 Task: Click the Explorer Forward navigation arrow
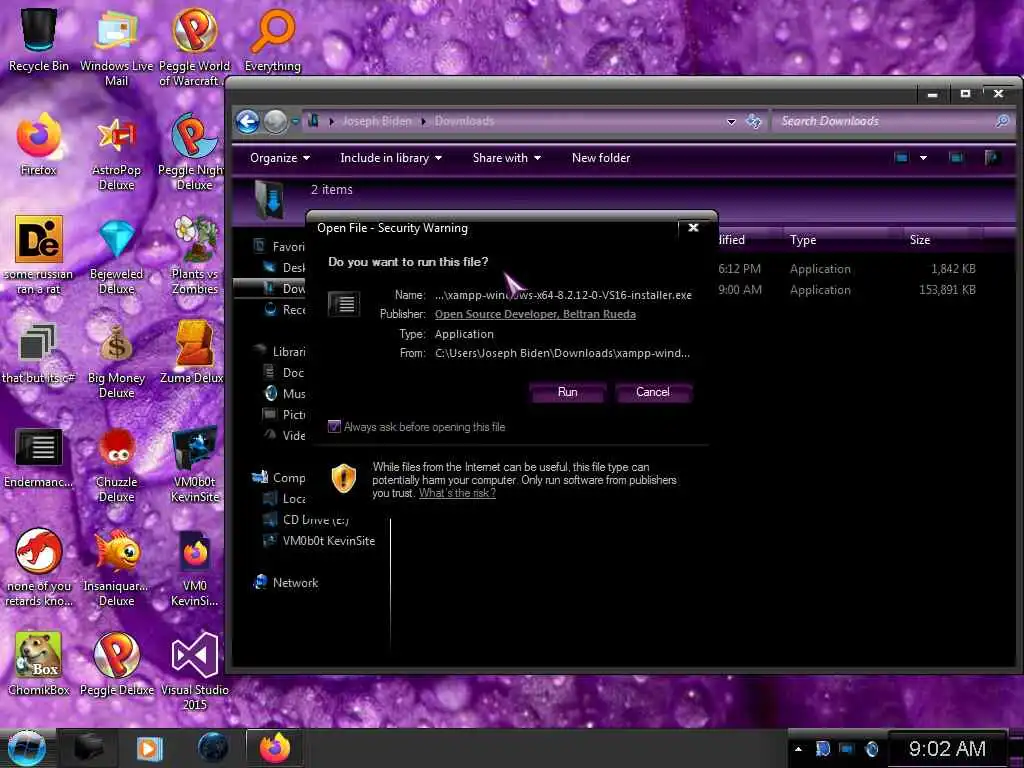276,121
